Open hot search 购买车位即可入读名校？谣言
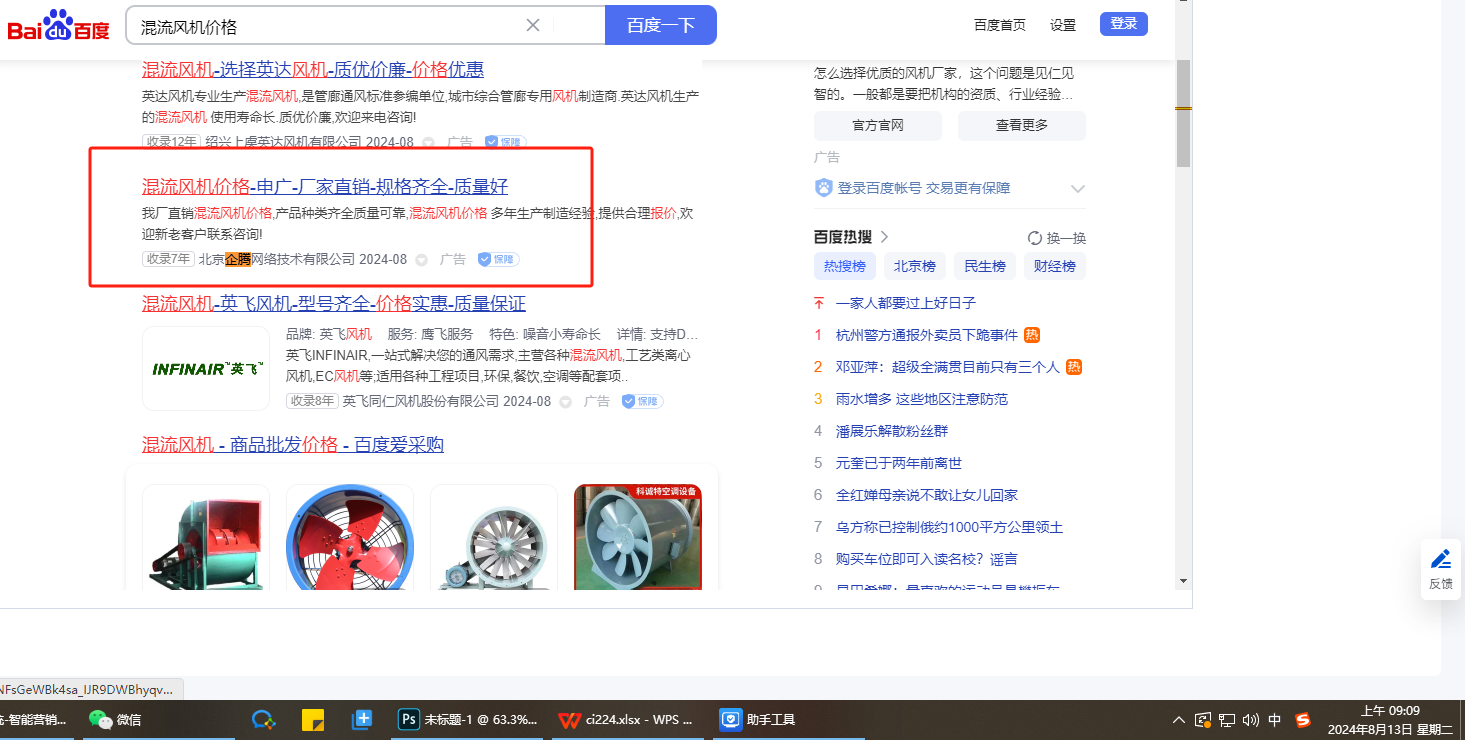The image size is (1465, 740). point(927,559)
